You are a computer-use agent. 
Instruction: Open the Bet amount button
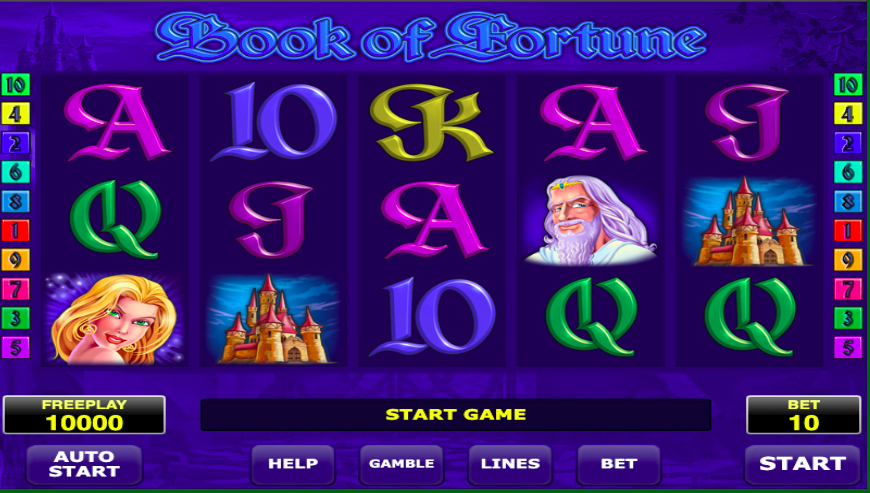619,464
